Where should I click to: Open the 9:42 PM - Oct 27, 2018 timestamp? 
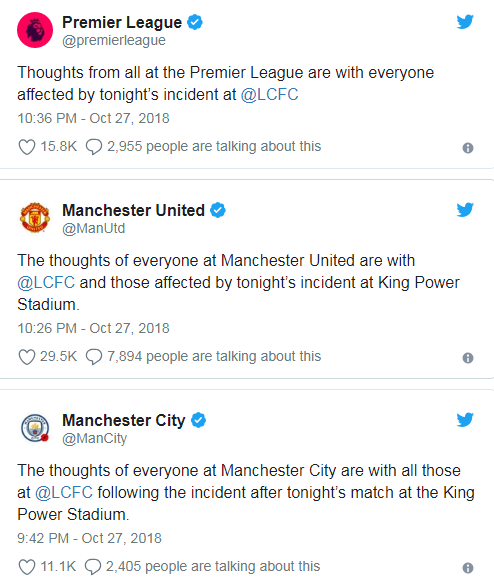coord(89,538)
